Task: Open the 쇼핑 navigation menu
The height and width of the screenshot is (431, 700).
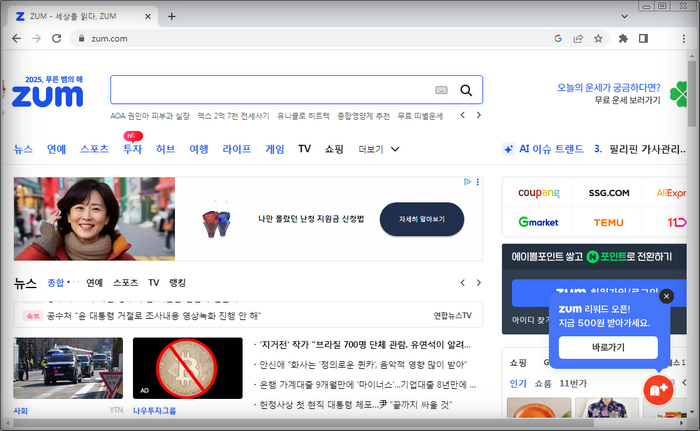Action: coord(334,149)
